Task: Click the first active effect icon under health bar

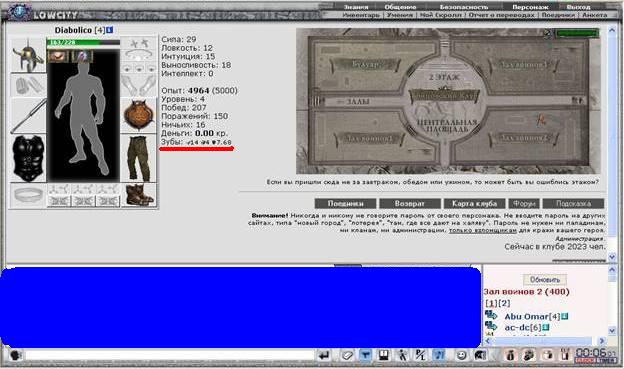Action: point(58,56)
